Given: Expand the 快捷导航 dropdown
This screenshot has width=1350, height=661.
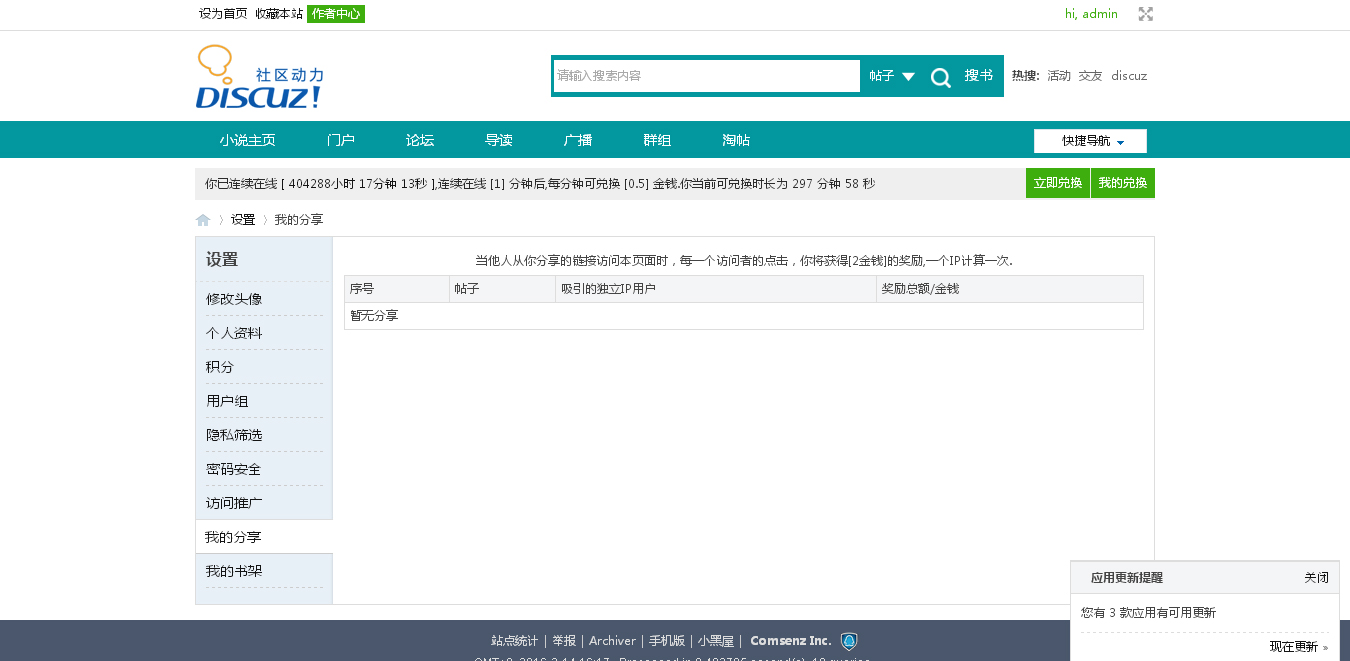Looking at the screenshot, I should 1090,141.
